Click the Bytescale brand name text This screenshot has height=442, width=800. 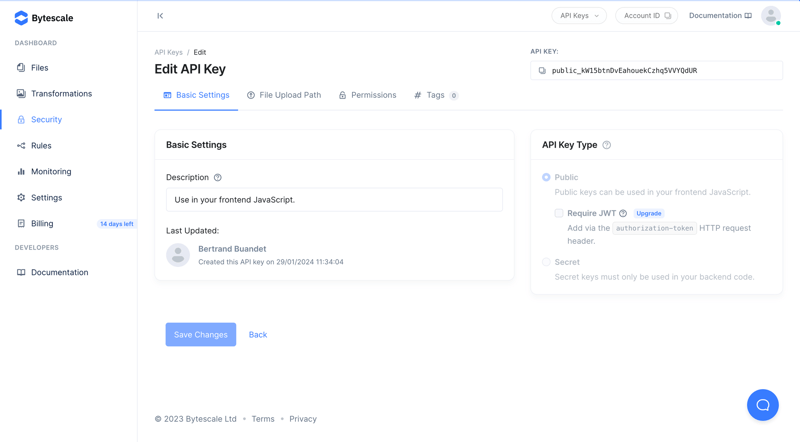click(x=52, y=18)
